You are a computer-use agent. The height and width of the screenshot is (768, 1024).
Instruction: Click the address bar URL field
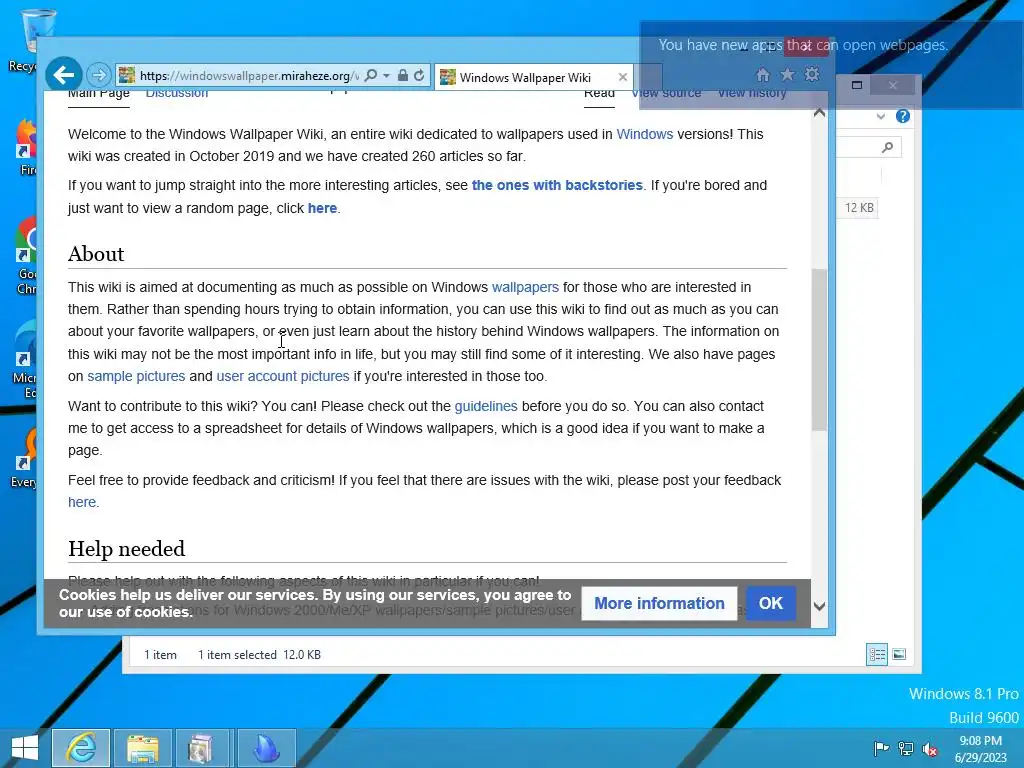tap(248, 76)
